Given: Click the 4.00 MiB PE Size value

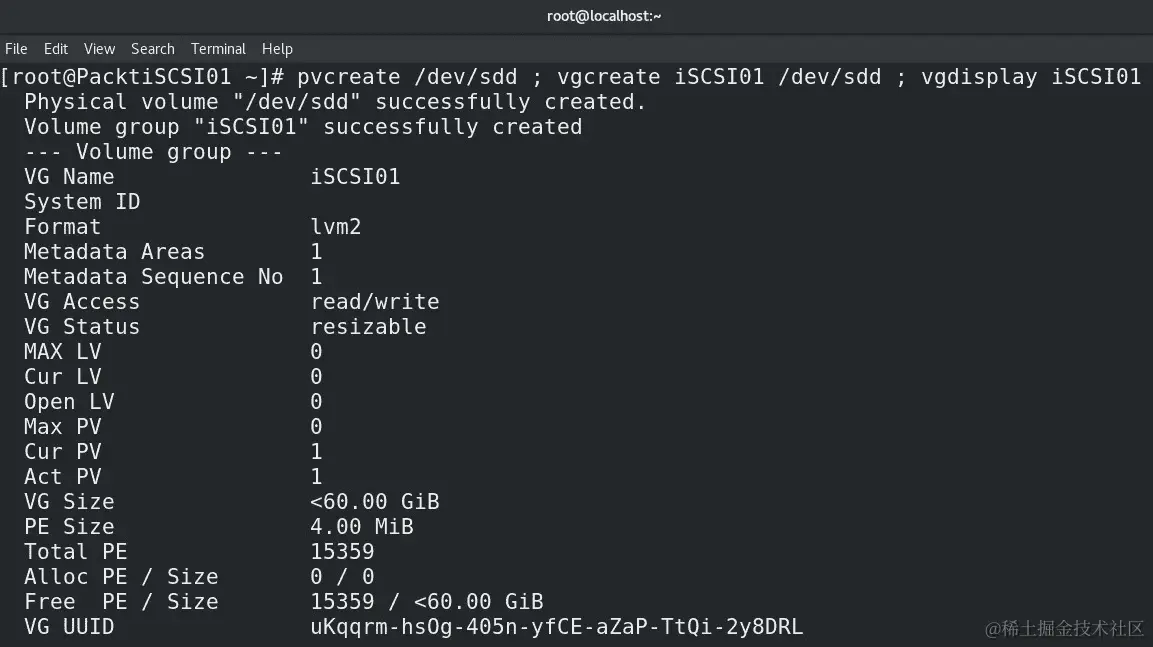Looking at the screenshot, I should tap(362, 526).
